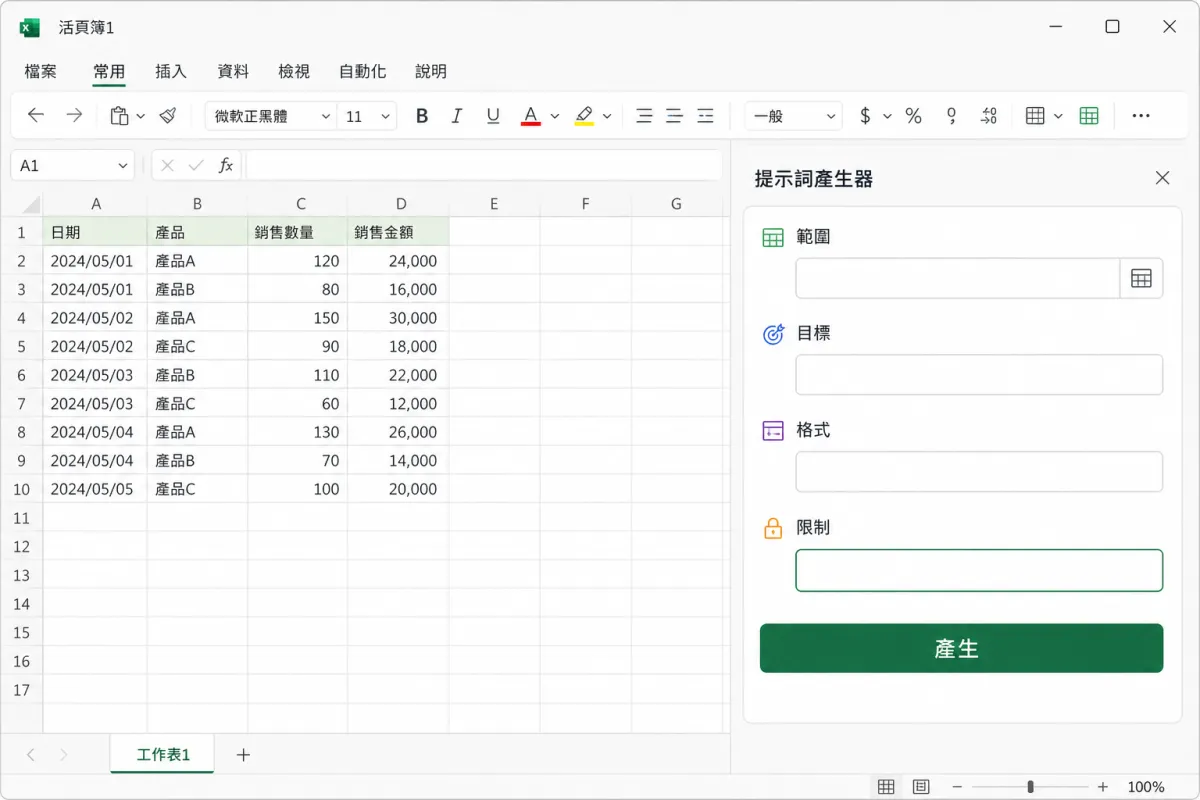Screen dimensions: 1200x800
Task: Add a new sheet with plus button
Action: (243, 755)
